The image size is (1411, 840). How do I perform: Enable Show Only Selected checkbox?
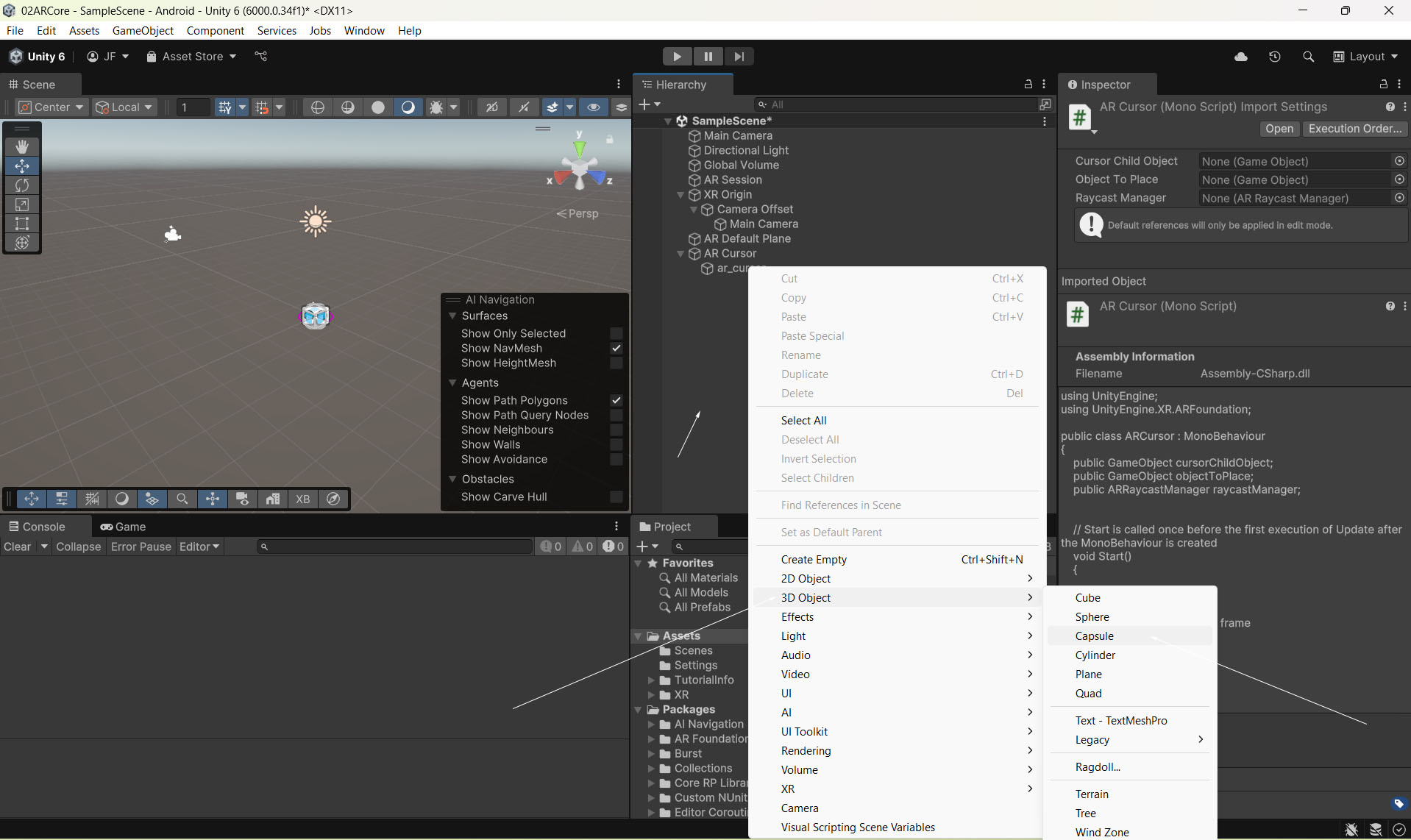point(616,334)
